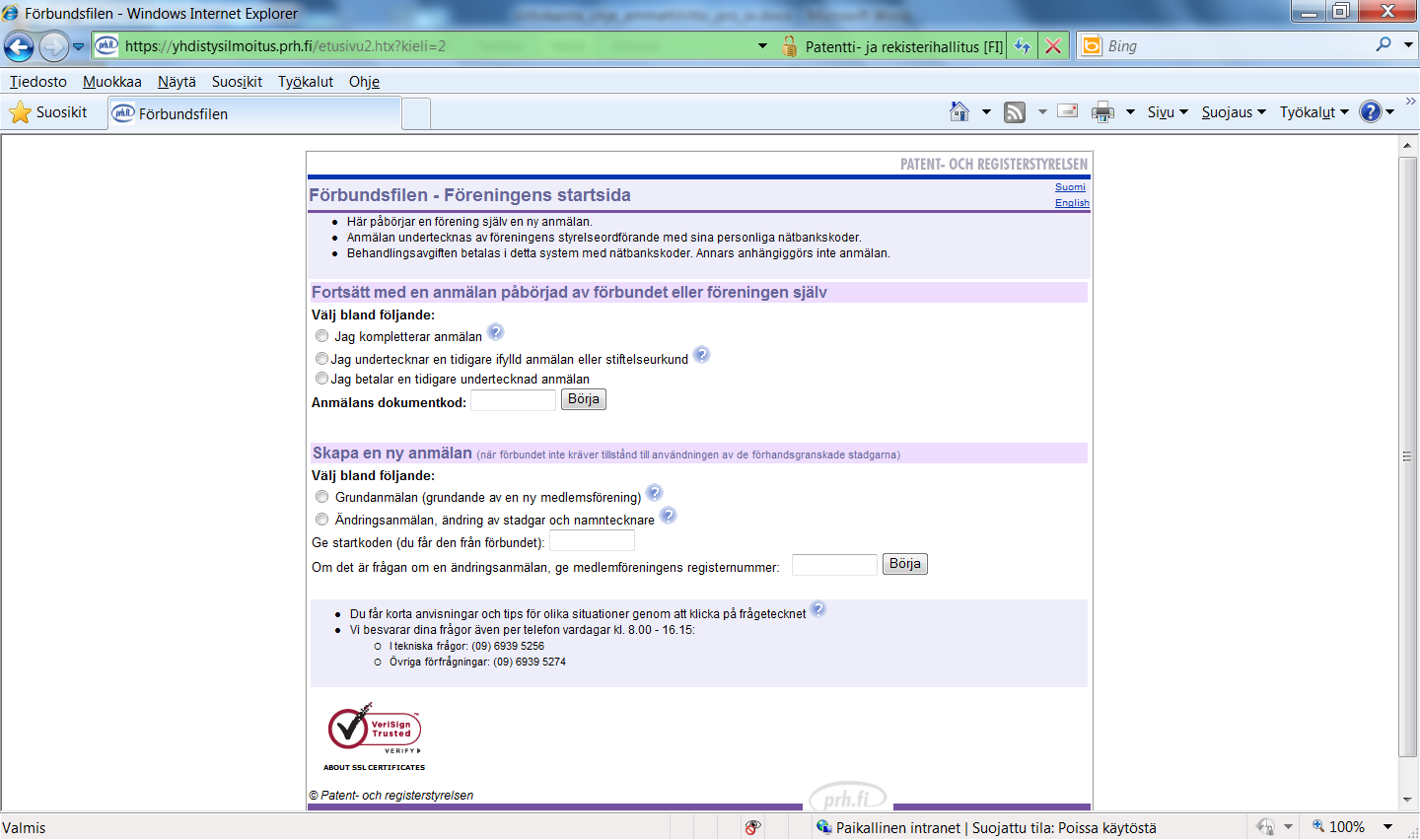Click the Refresh page icon
The height and width of the screenshot is (840, 1420).
pos(1023,46)
